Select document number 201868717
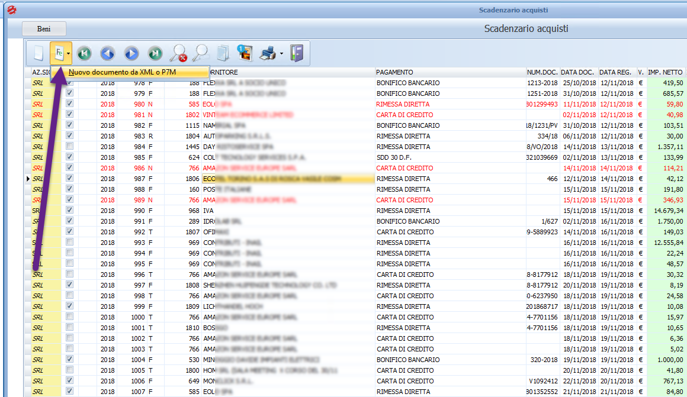687x397 pixels. (542, 307)
